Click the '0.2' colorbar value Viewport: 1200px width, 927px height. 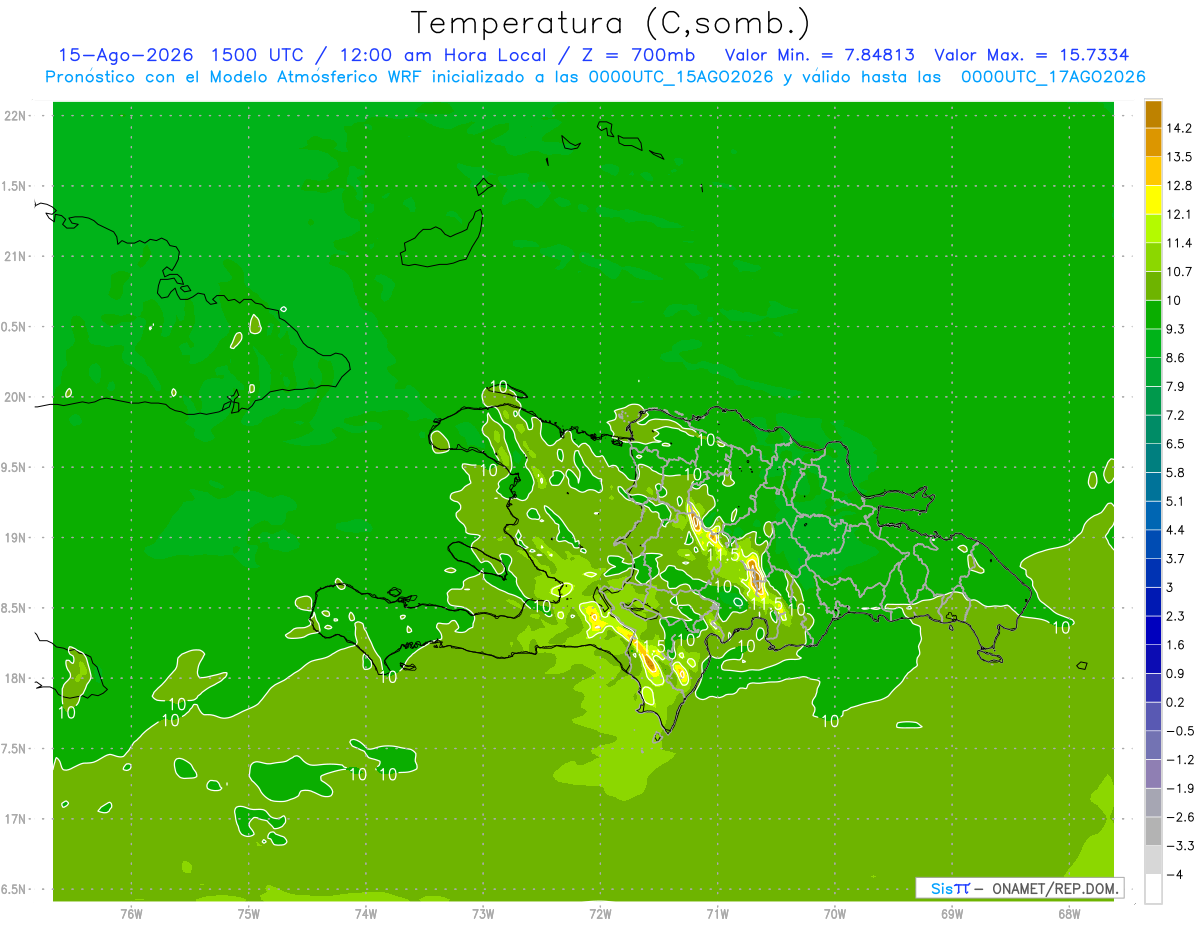click(x=1175, y=702)
